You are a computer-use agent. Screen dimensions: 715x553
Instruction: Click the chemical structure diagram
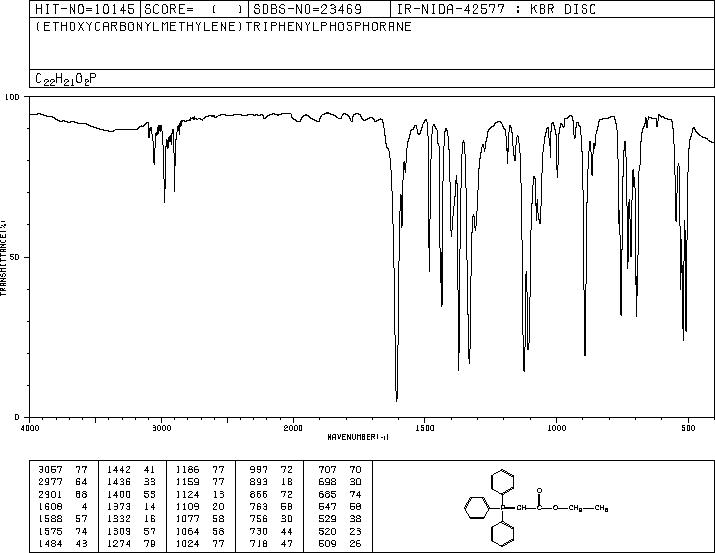(536, 507)
